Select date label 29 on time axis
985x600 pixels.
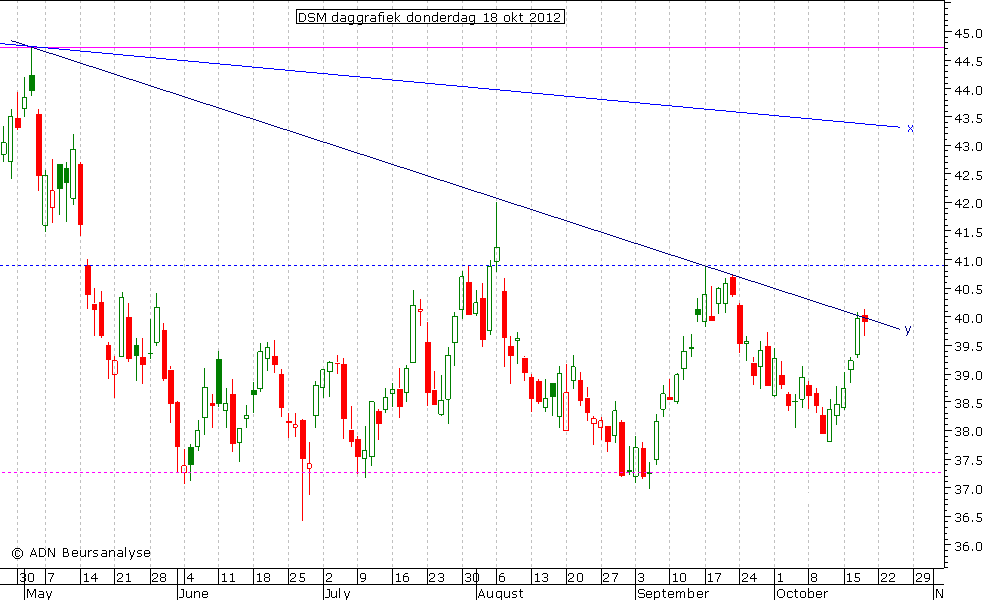coord(922,578)
